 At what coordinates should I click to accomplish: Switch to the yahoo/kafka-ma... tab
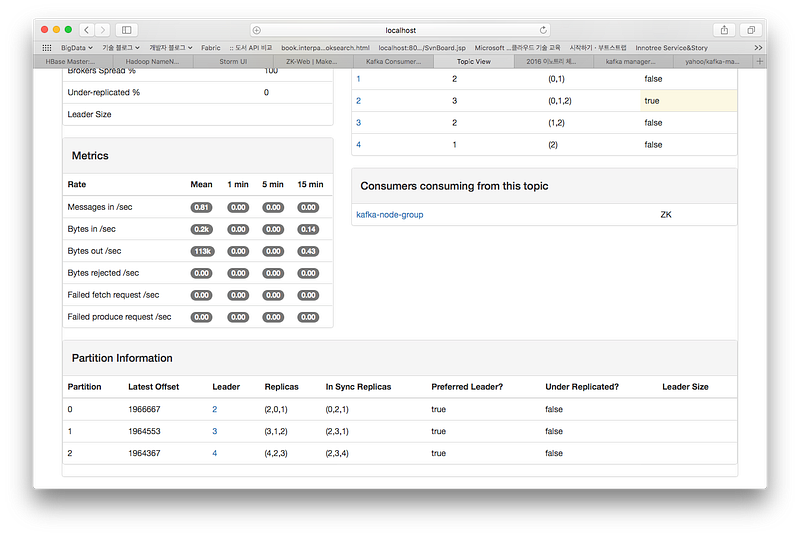click(712, 62)
